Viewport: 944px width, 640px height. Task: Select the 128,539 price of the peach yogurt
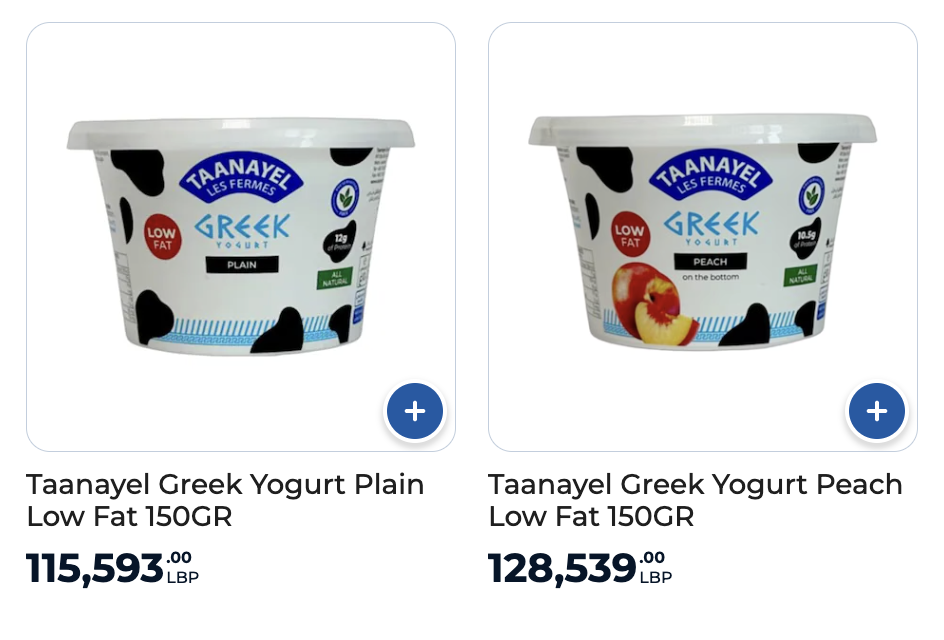pyautogui.click(x=562, y=568)
